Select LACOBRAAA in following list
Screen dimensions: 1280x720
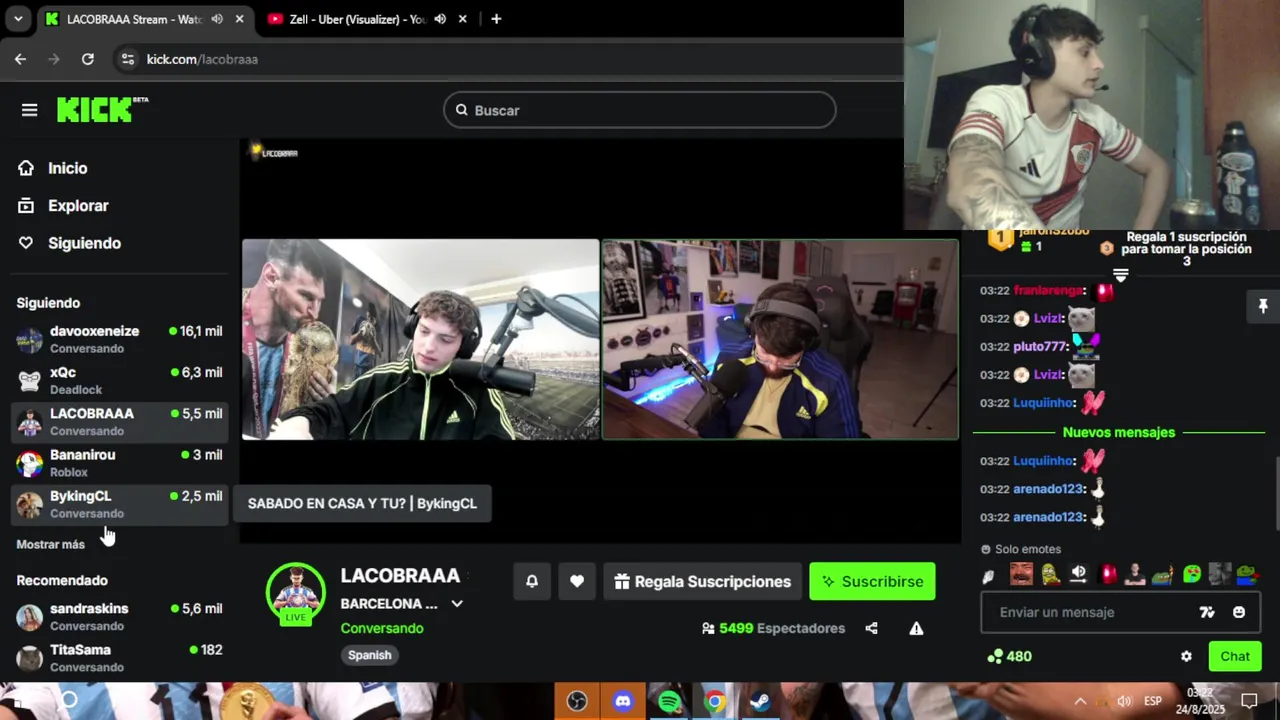(x=119, y=422)
